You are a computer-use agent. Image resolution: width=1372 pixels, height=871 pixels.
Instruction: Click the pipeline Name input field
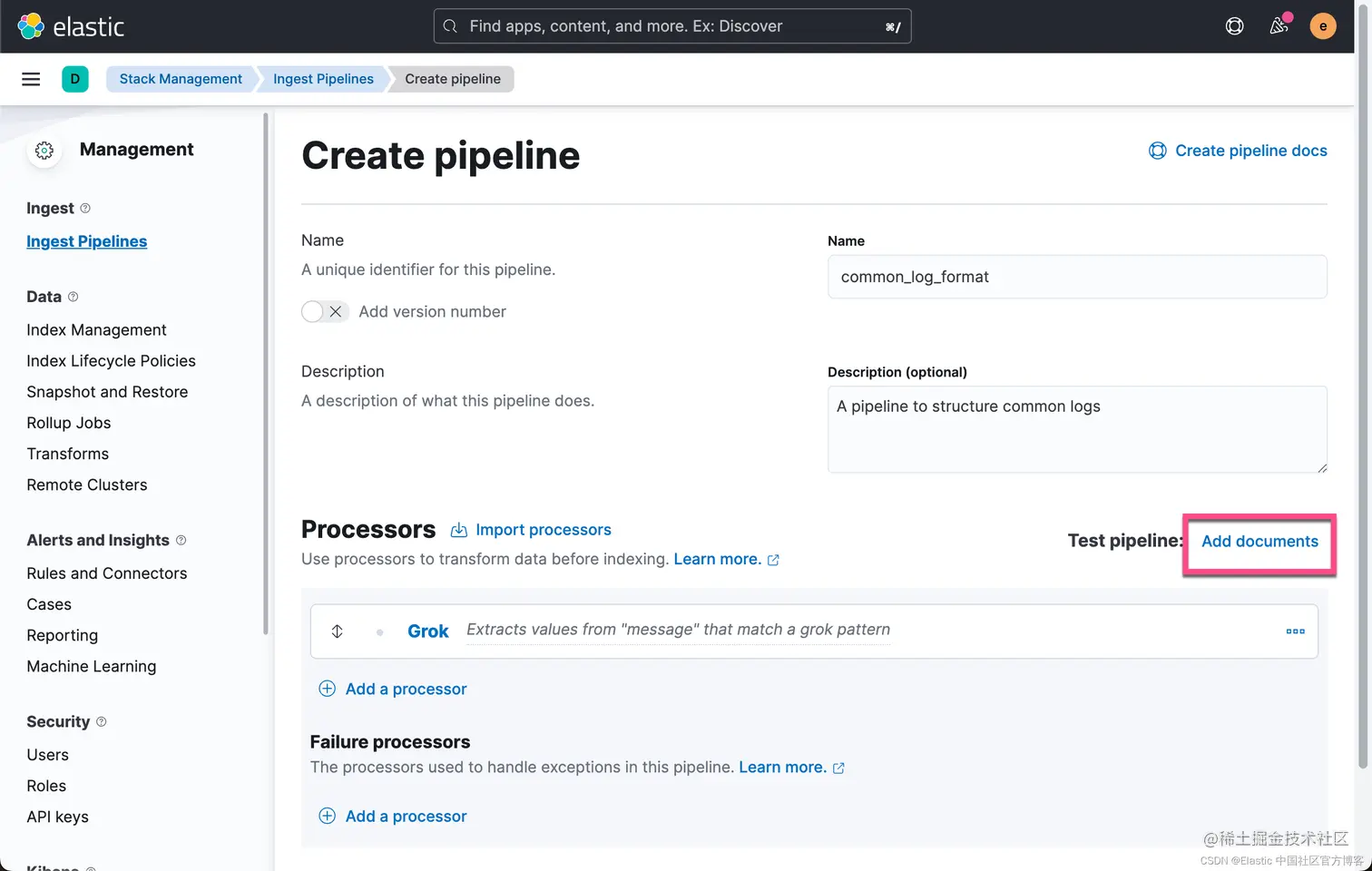[x=1076, y=277]
